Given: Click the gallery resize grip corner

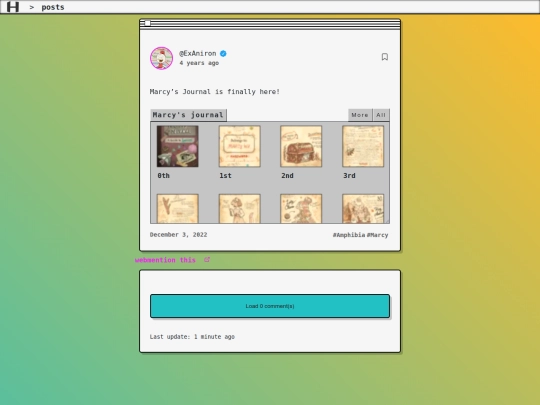Looking at the screenshot, I should (387, 221).
